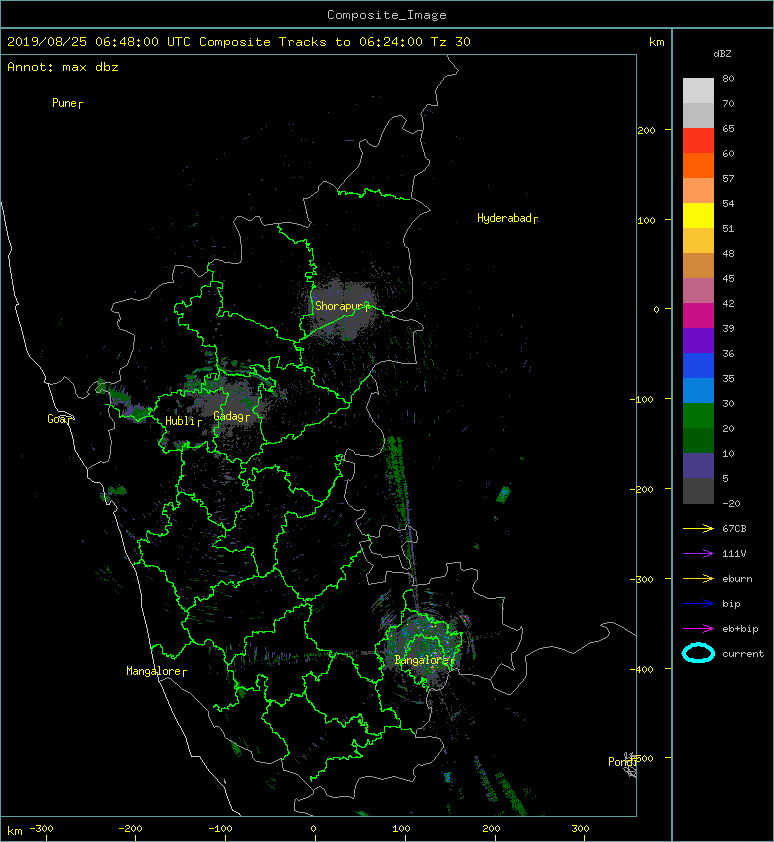Screen dimensions: 774x842
Task: Click the dBZ legend heading
Action: [x=722, y=54]
